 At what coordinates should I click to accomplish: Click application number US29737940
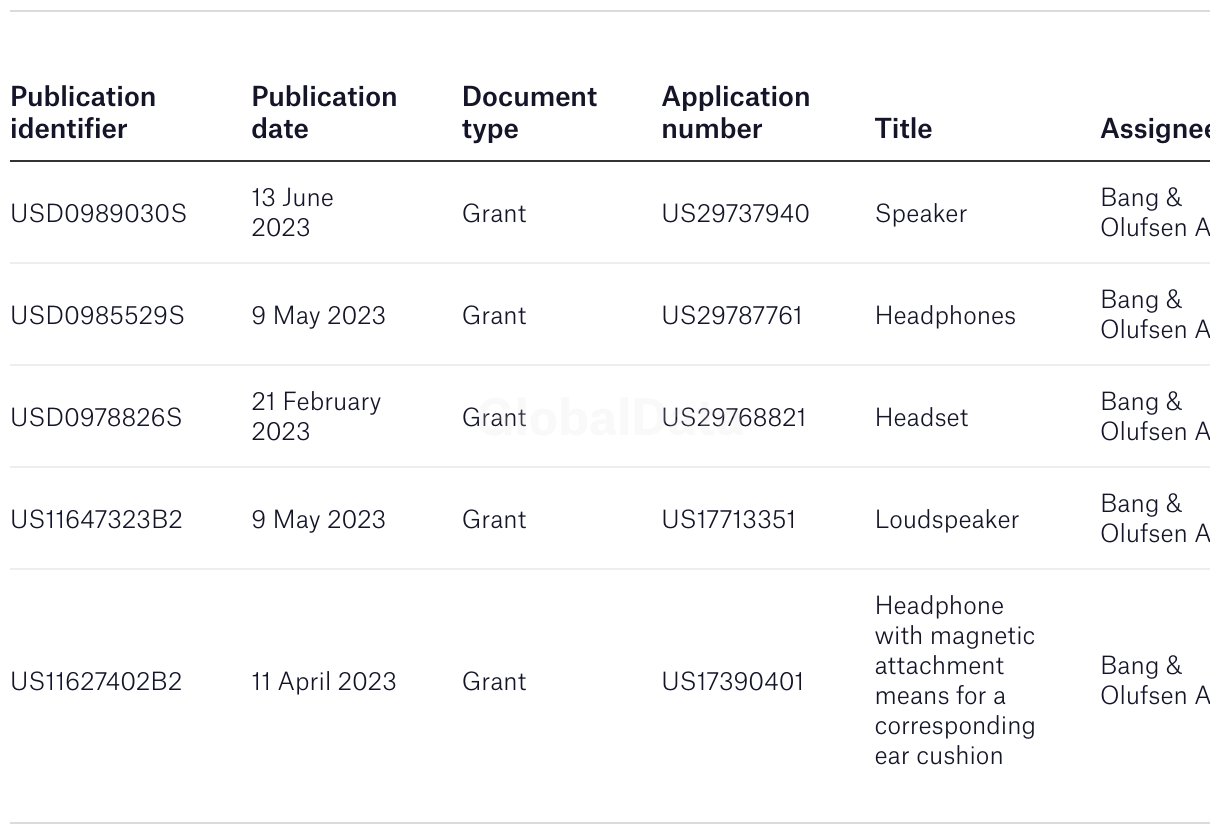(735, 214)
